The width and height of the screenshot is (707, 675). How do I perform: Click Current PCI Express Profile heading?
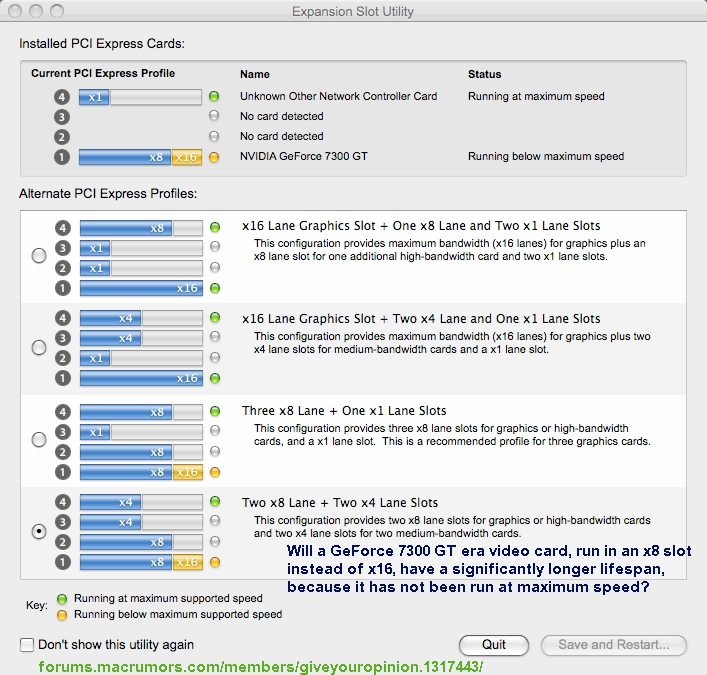103,73
